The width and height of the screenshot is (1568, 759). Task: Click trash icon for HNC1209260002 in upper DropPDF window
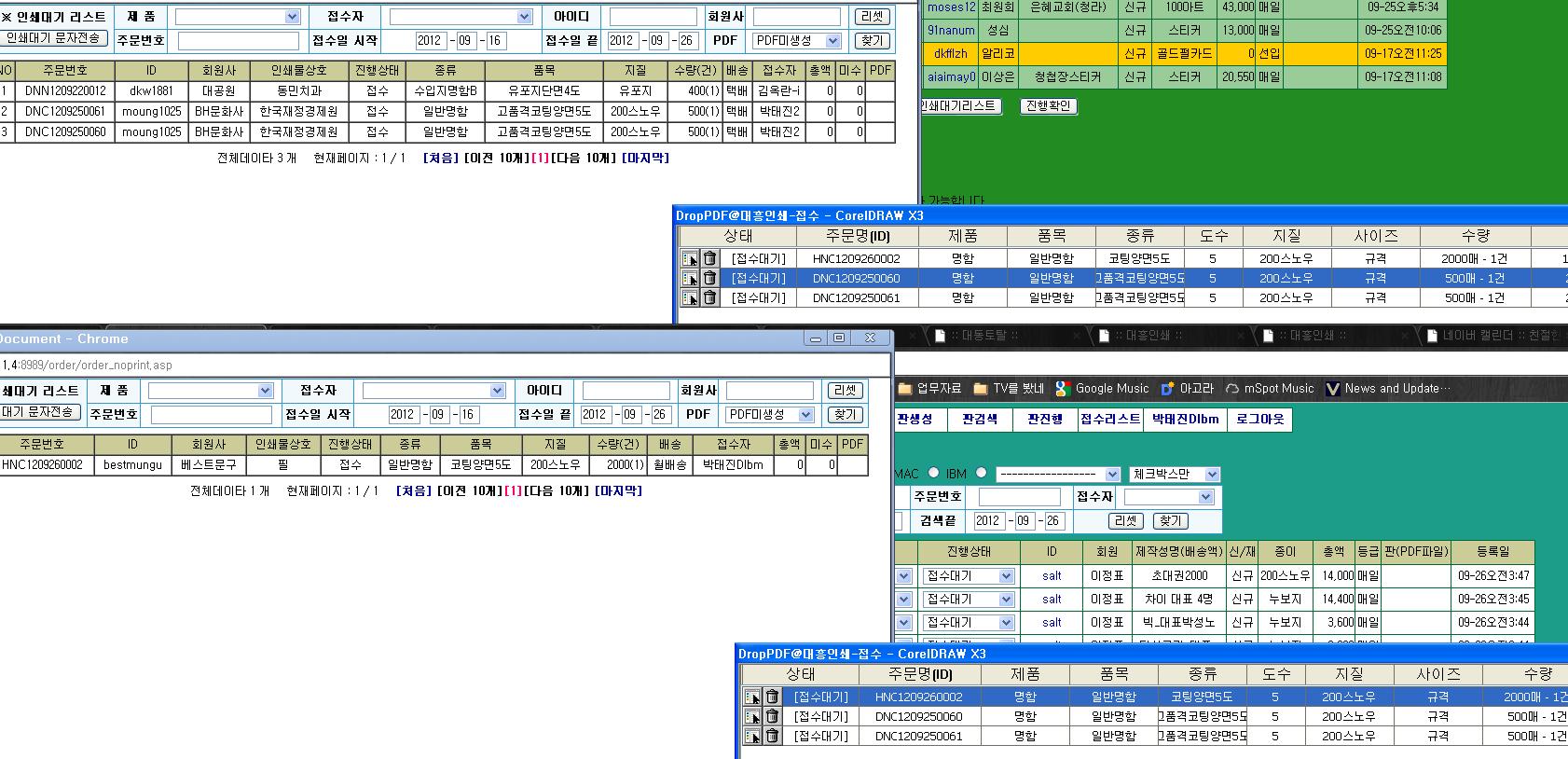[709, 258]
